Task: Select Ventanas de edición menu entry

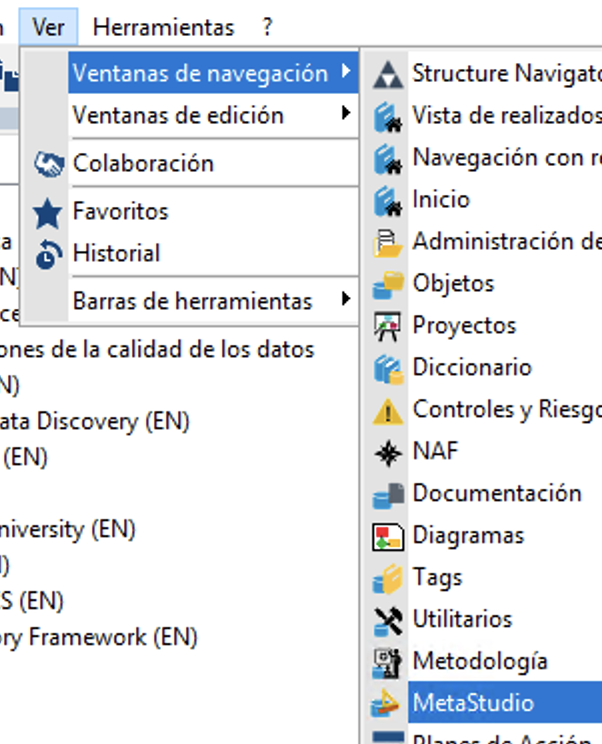Action: 213,115
